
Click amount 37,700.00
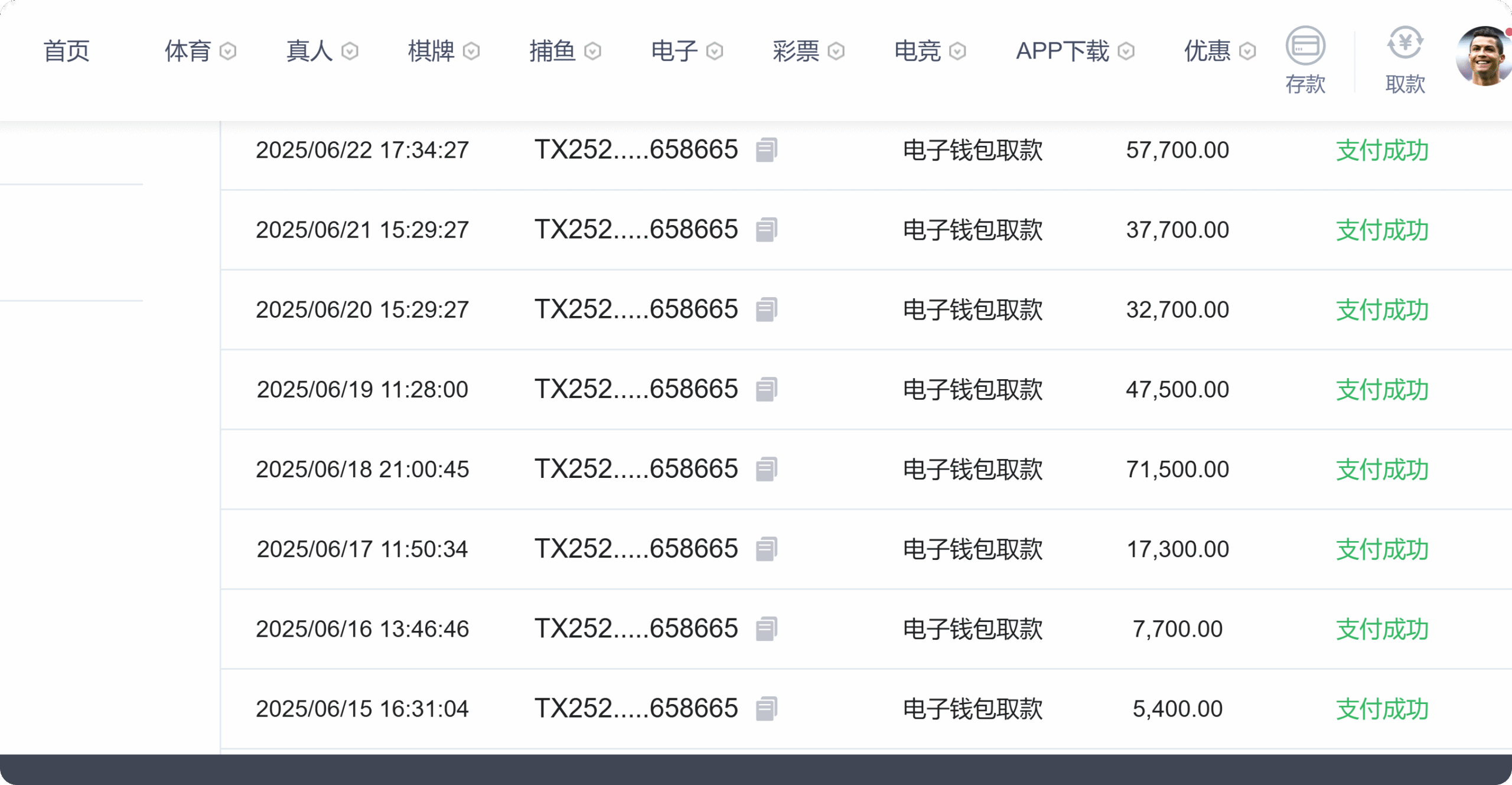(1177, 230)
